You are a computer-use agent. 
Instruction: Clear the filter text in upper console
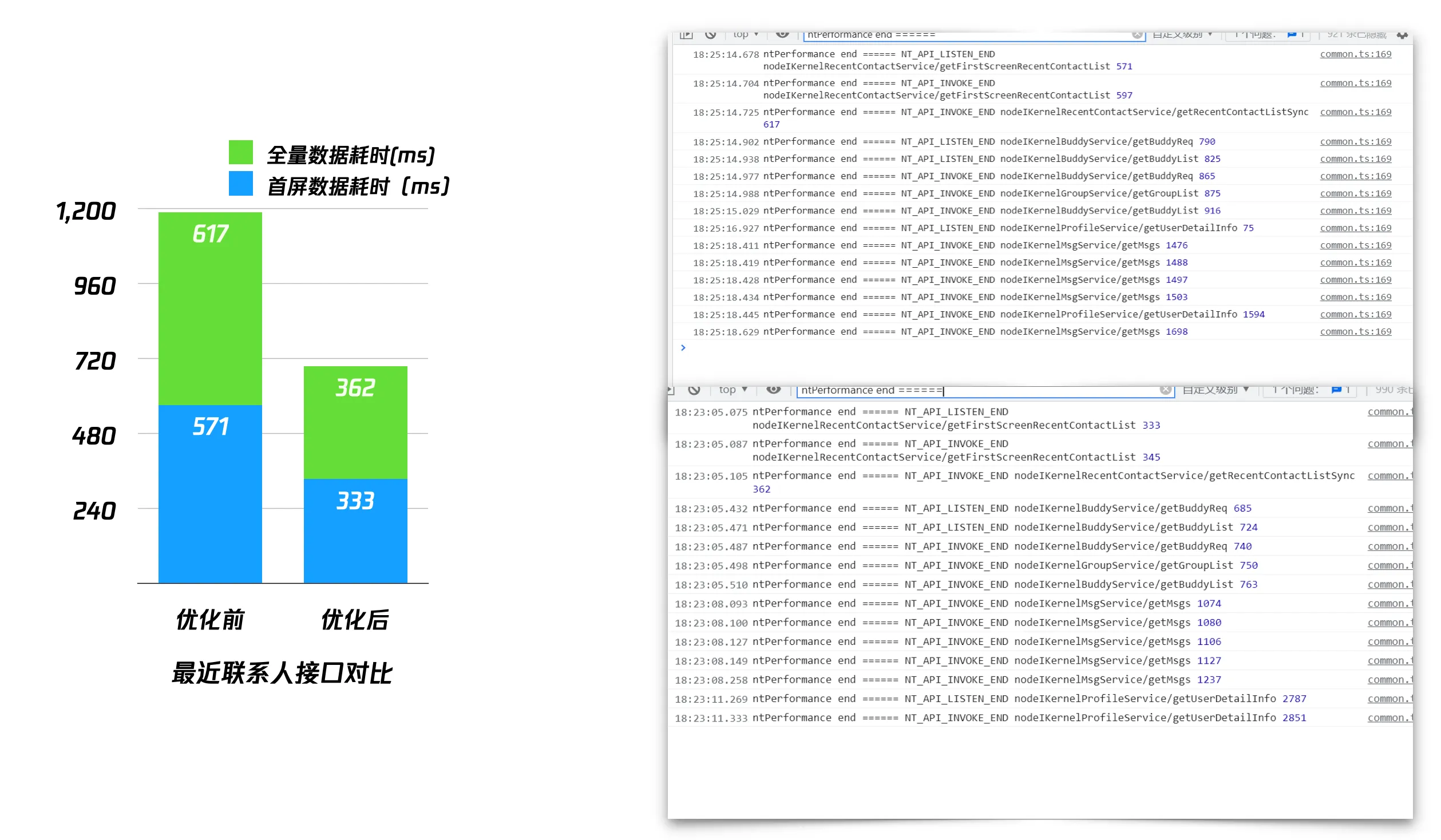pos(1137,35)
